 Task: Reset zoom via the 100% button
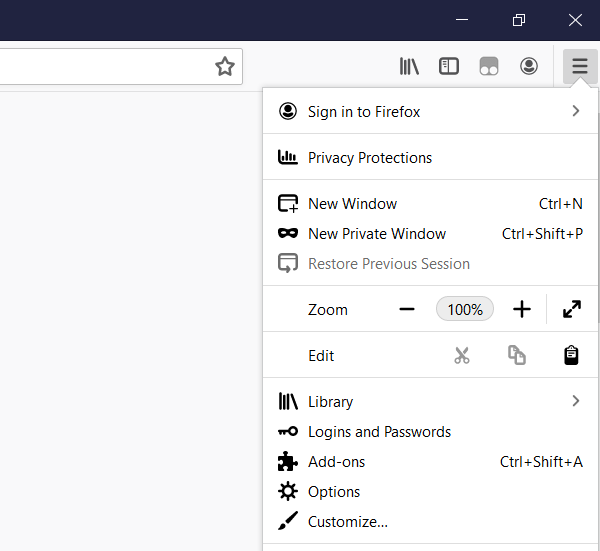[465, 309]
